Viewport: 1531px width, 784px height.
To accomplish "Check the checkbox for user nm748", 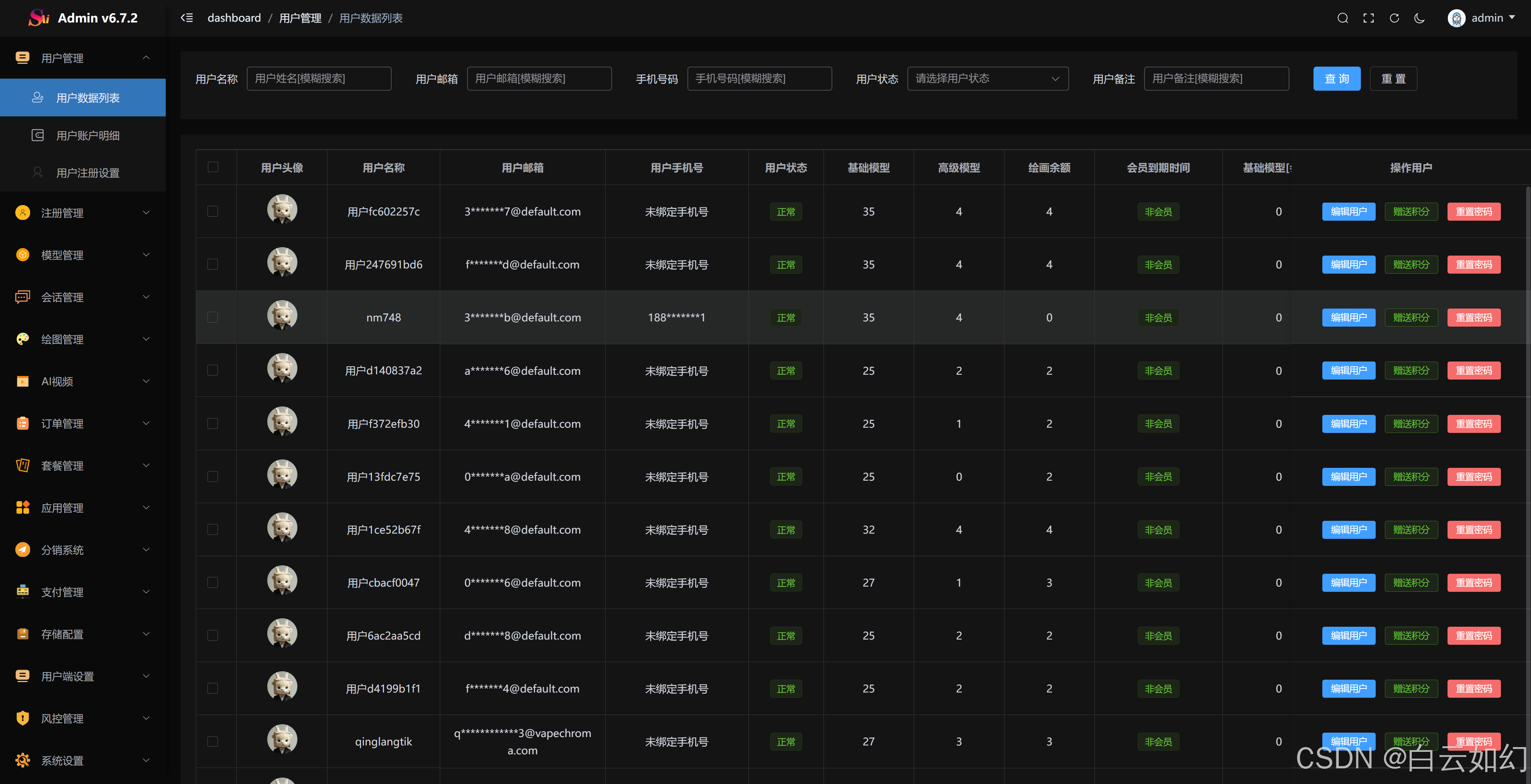I will (x=213, y=317).
